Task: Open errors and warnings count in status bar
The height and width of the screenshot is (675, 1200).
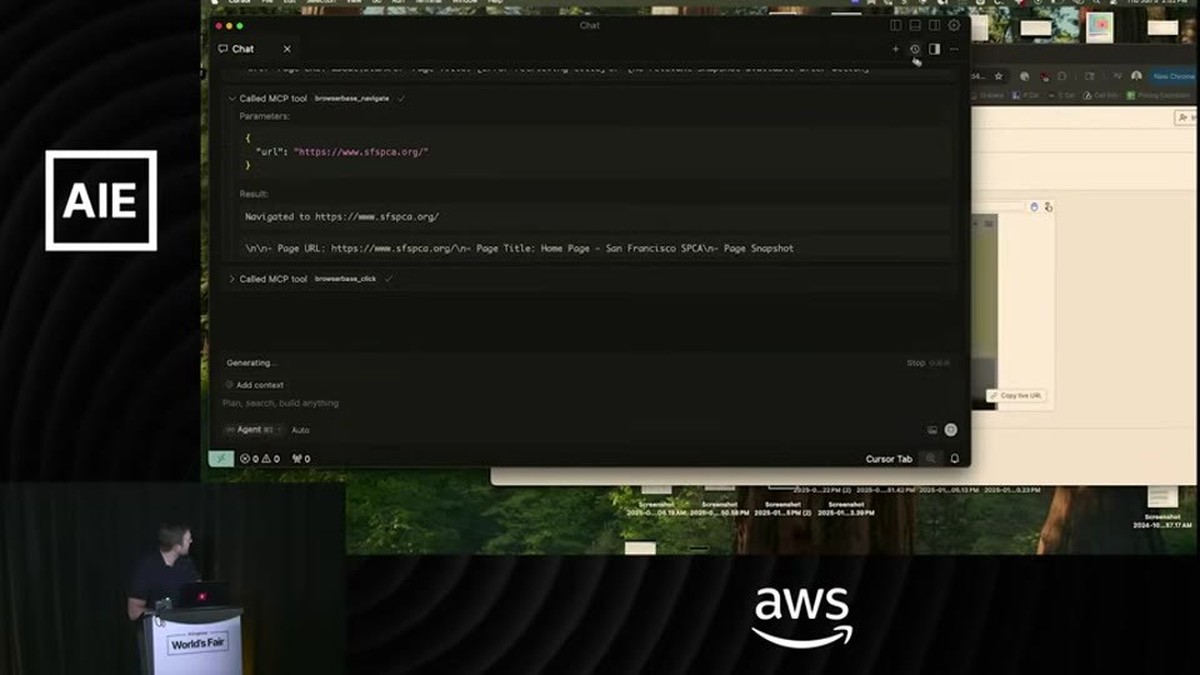Action: (260, 459)
